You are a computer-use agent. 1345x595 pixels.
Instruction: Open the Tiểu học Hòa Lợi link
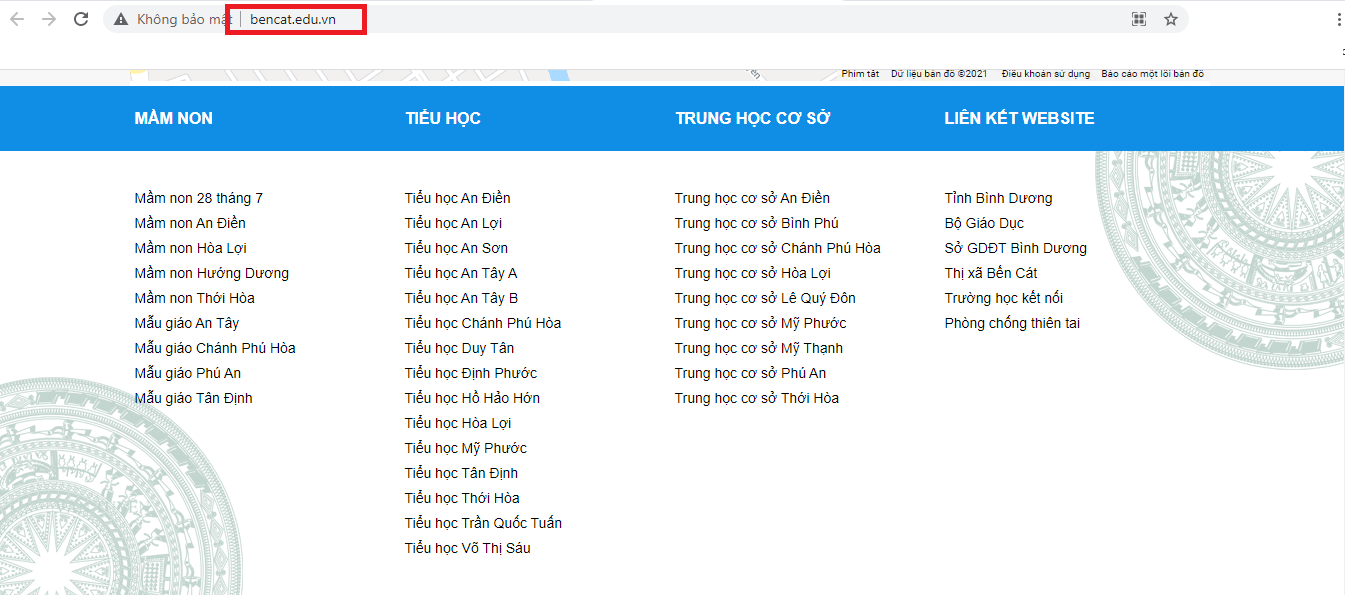click(x=458, y=423)
